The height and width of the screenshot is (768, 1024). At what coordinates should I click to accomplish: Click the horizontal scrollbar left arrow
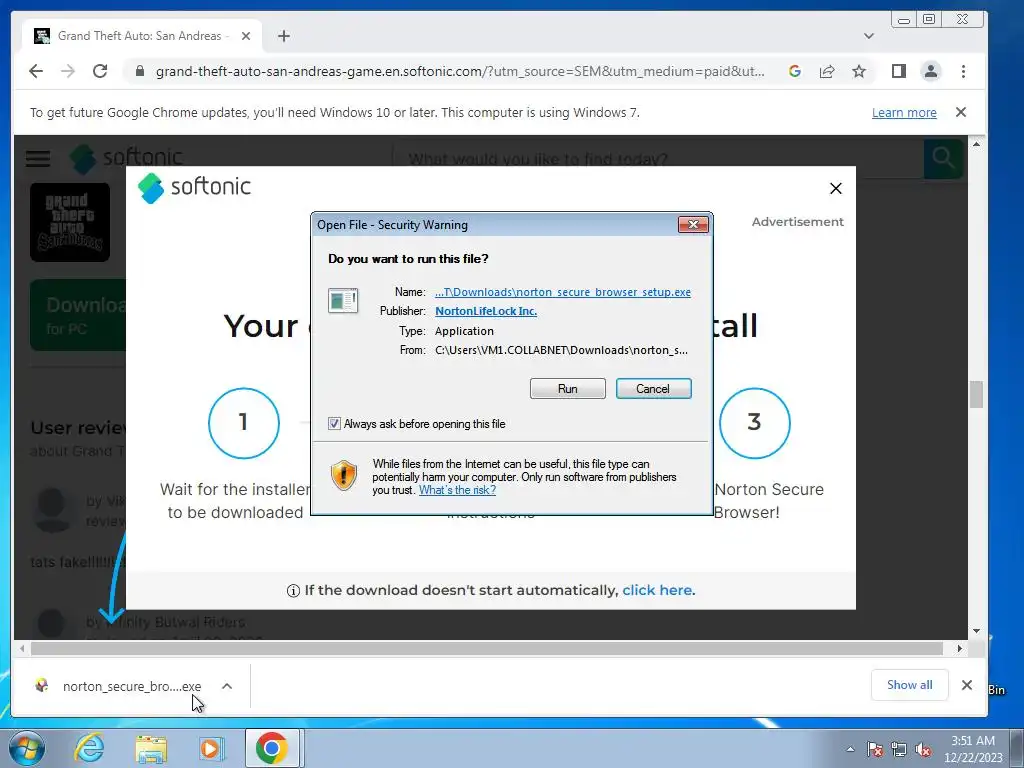22,648
